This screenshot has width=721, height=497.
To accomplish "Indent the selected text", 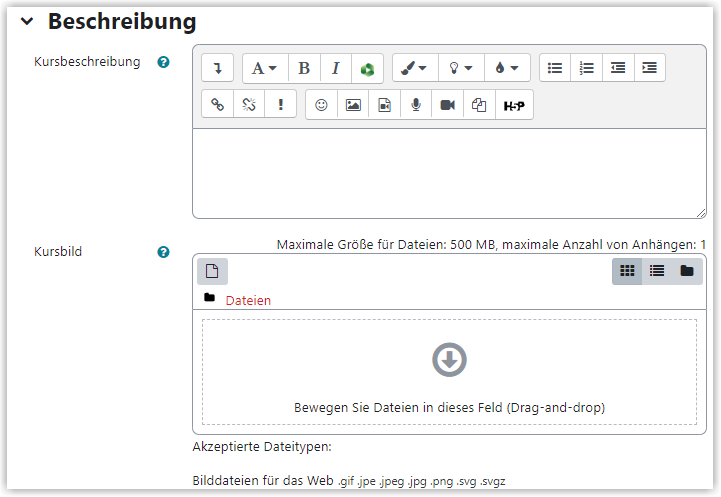I will point(649,68).
